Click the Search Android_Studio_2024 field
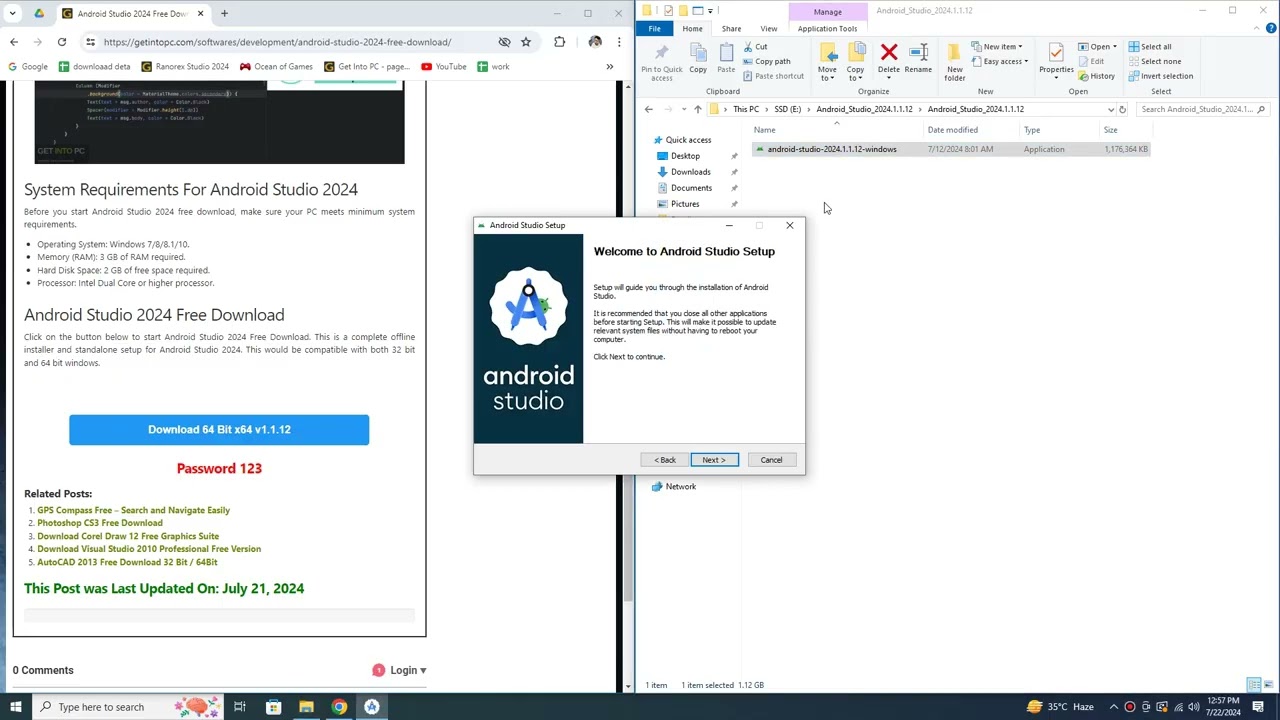 tap(1203, 109)
